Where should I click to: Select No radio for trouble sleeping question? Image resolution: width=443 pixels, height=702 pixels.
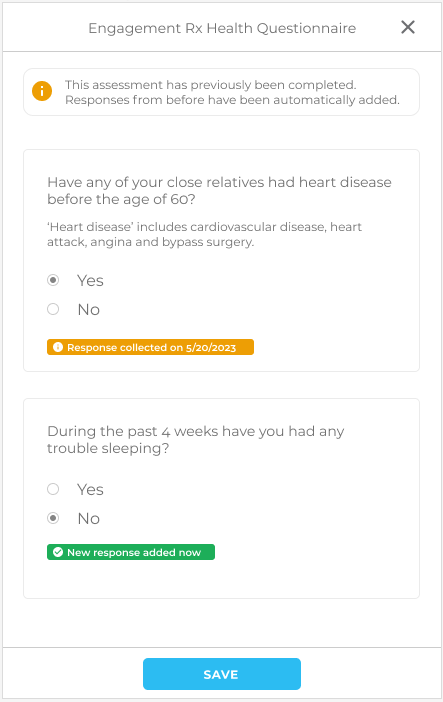[53, 518]
